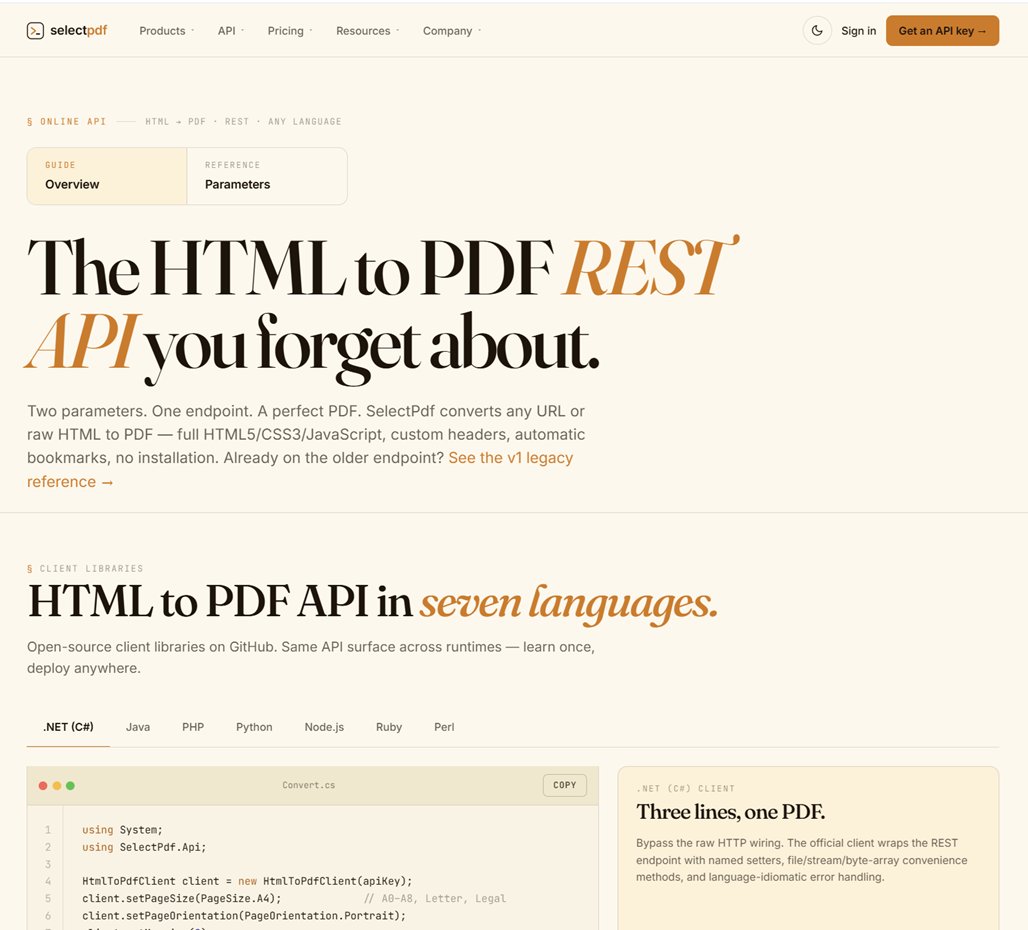The image size is (1028, 930).
Task: Select the Guide Overview tab
Action: point(107,176)
